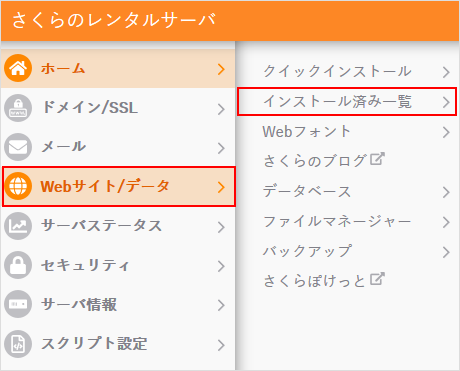Open データベース submenu entry

coord(347,191)
